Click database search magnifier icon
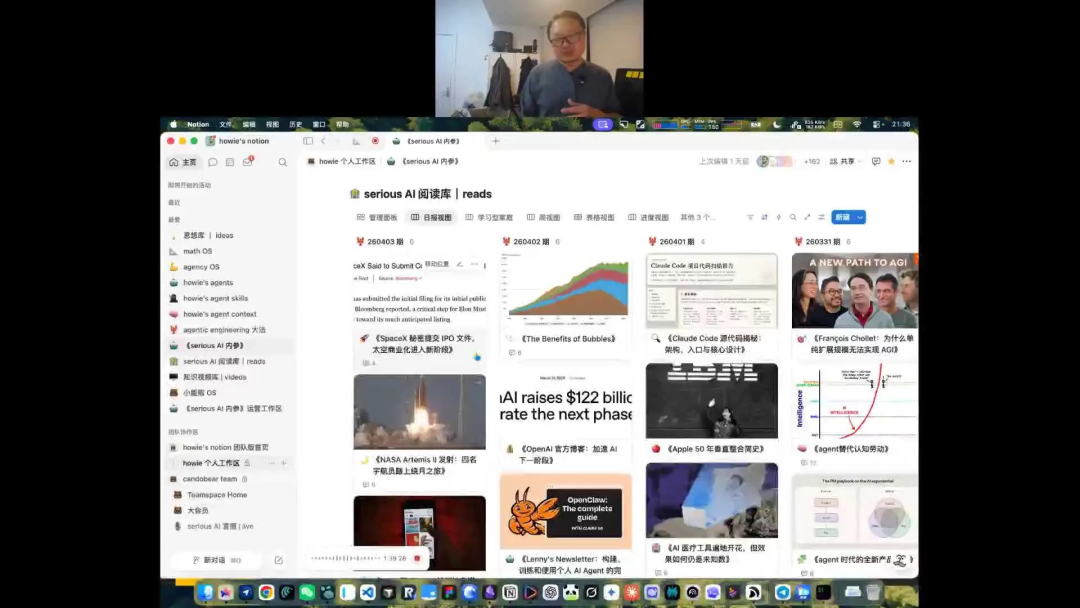Image resolution: width=1080 pixels, height=608 pixels. click(793, 217)
